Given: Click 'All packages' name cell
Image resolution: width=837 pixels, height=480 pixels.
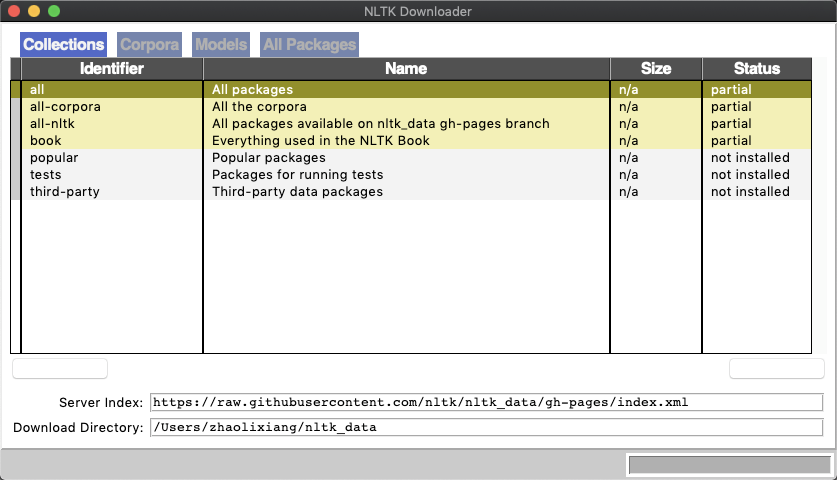Looking at the screenshot, I should tap(252, 90).
